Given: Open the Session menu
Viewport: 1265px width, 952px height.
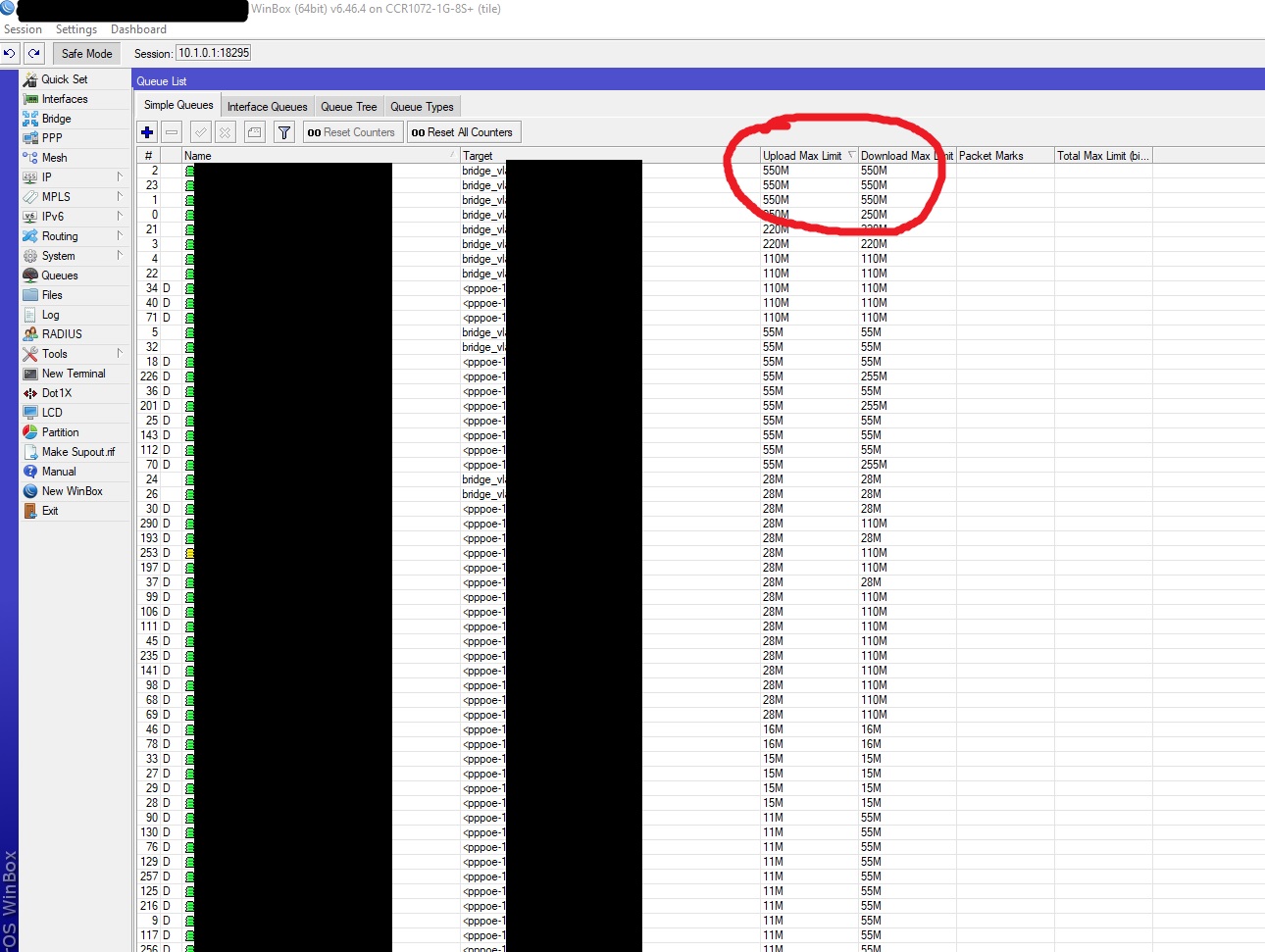Looking at the screenshot, I should (x=23, y=29).
